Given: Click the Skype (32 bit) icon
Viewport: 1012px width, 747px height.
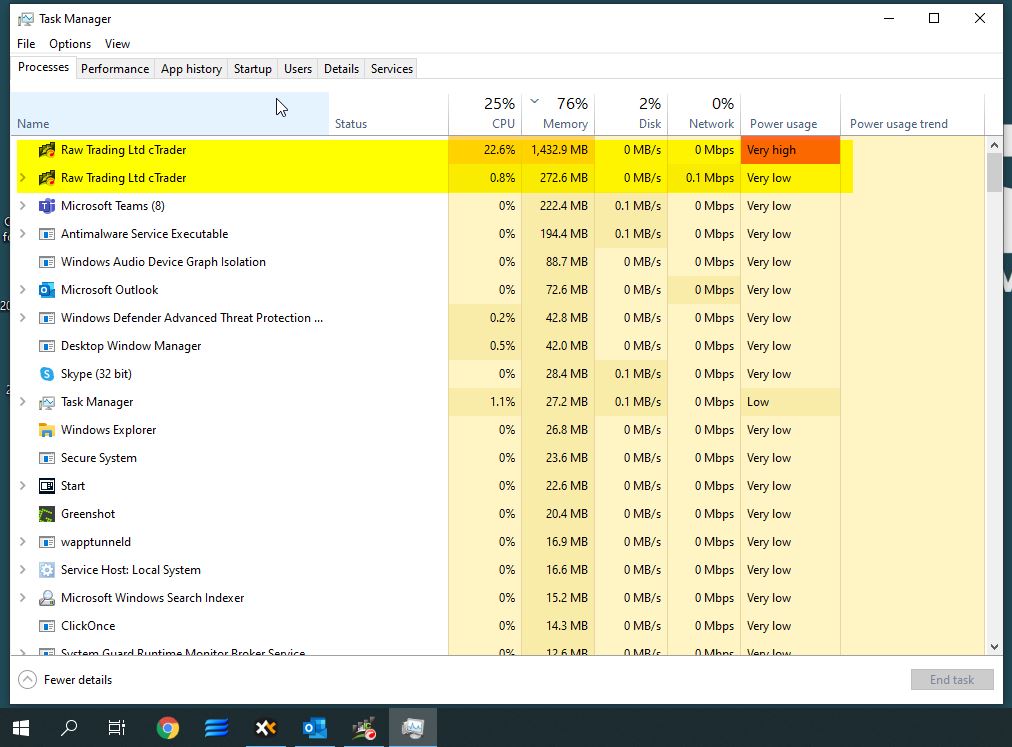Looking at the screenshot, I should 46,374.
